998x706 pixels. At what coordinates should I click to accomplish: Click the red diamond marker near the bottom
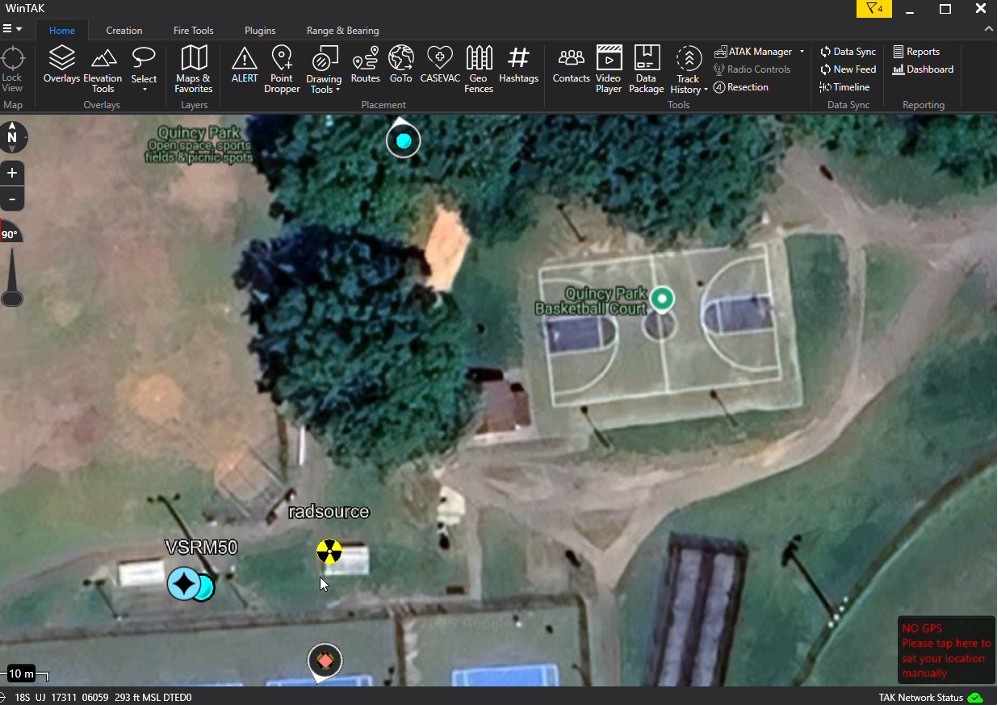point(325,661)
